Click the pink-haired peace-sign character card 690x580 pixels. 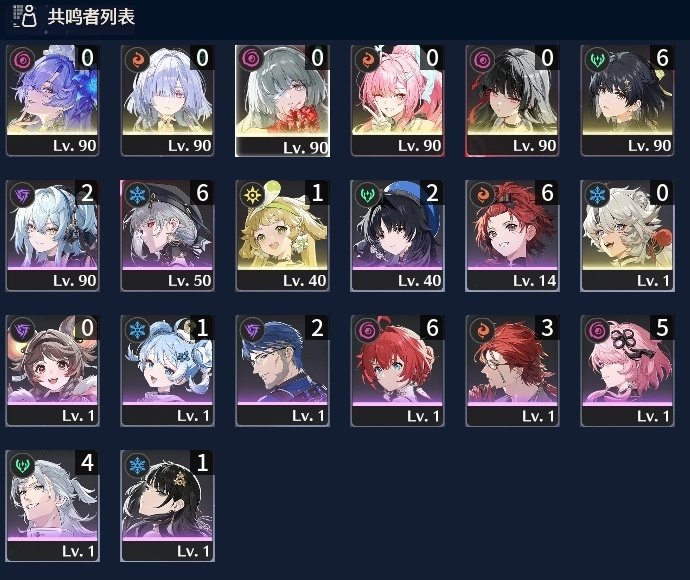[397, 100]
